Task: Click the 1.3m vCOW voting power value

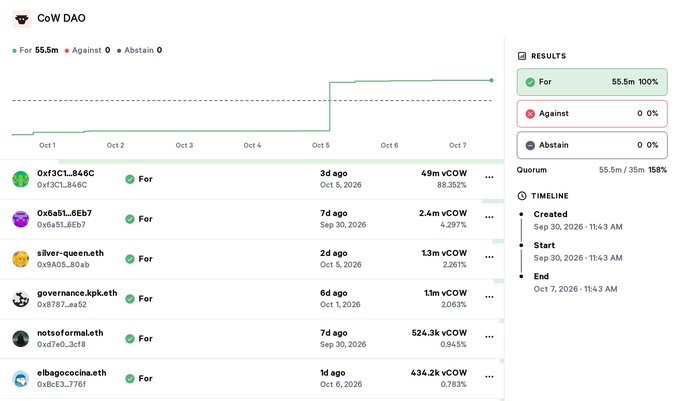Action: 444,253
